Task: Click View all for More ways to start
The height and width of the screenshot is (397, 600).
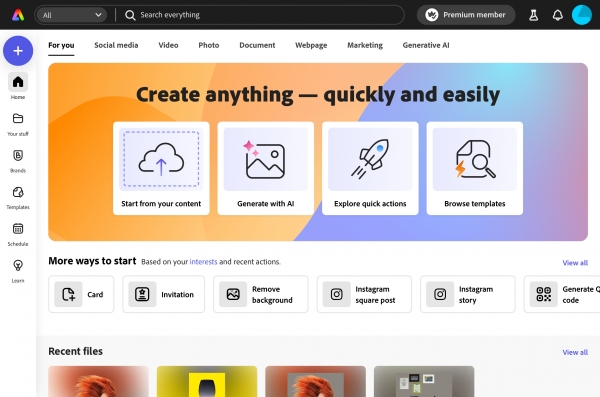Action: point(575,263)
